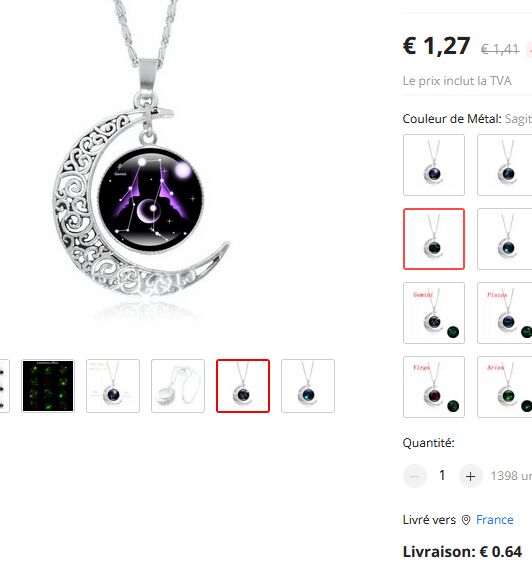Image resolution: width=532 pixels, height=568 pixels.
Task: Open the pale pendant back view thumbnail
Action: [178, 386]
